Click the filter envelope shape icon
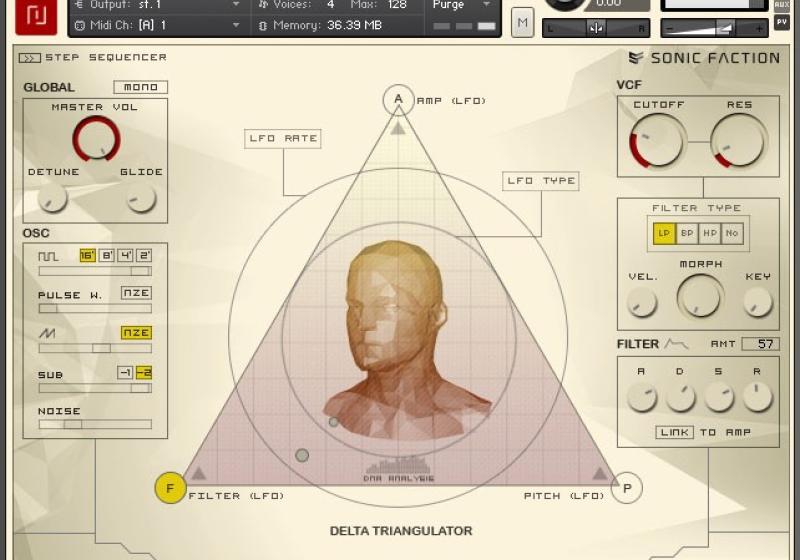800x560 pixels. tap(677, 344)
